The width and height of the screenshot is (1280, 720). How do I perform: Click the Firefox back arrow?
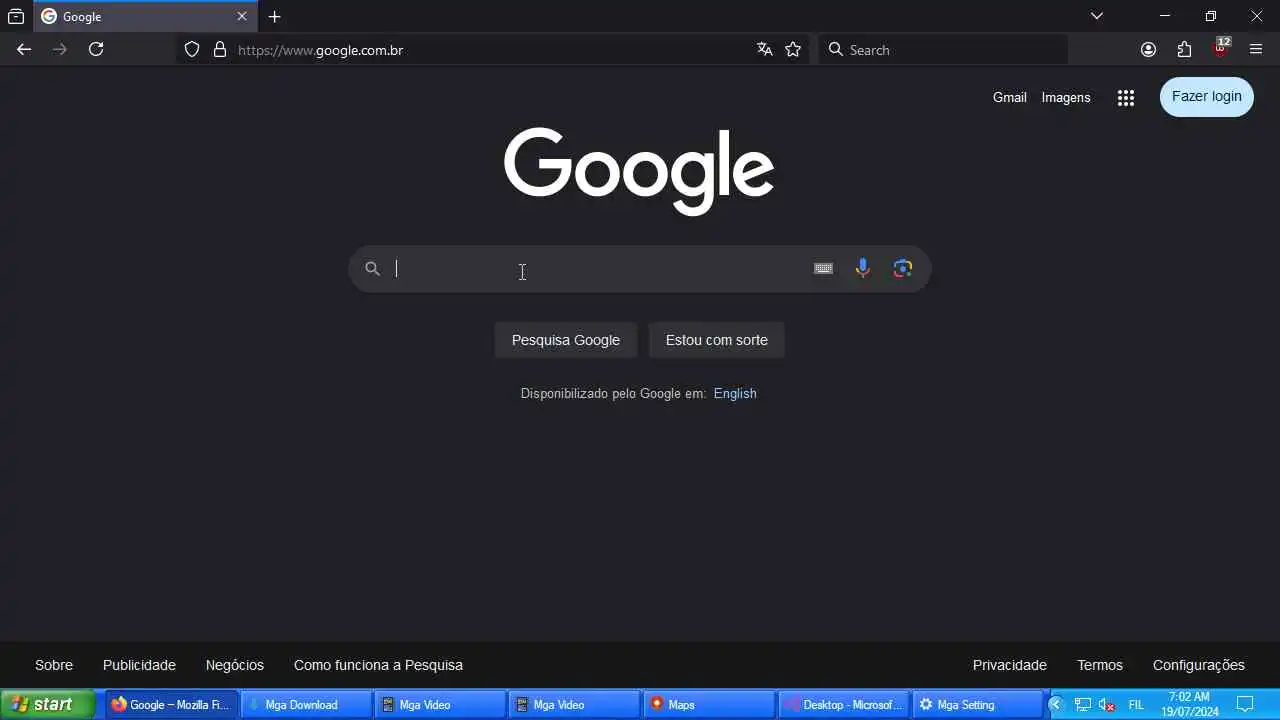[24, 49]
